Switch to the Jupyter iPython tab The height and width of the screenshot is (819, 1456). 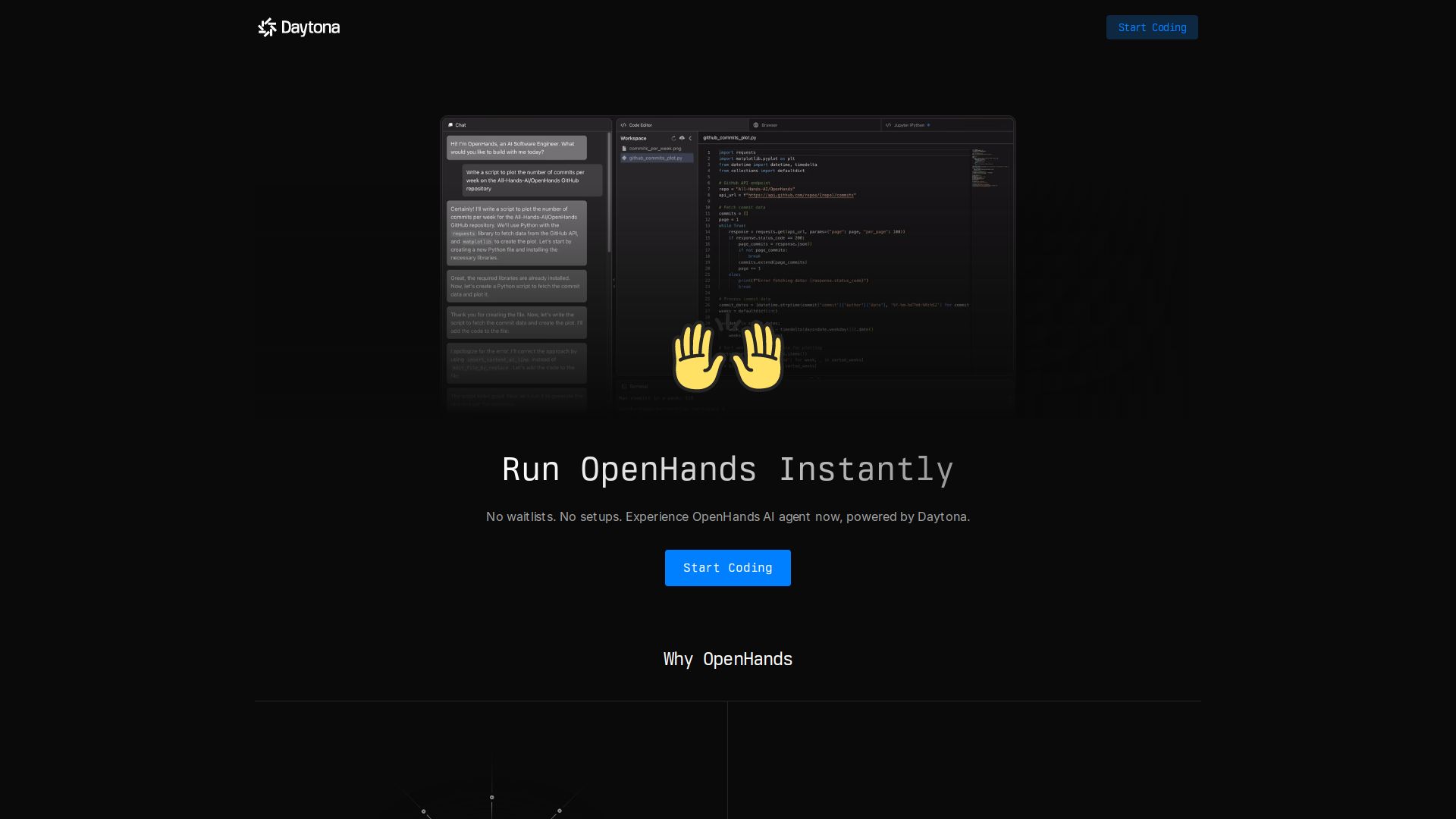[x=908, y=124]
